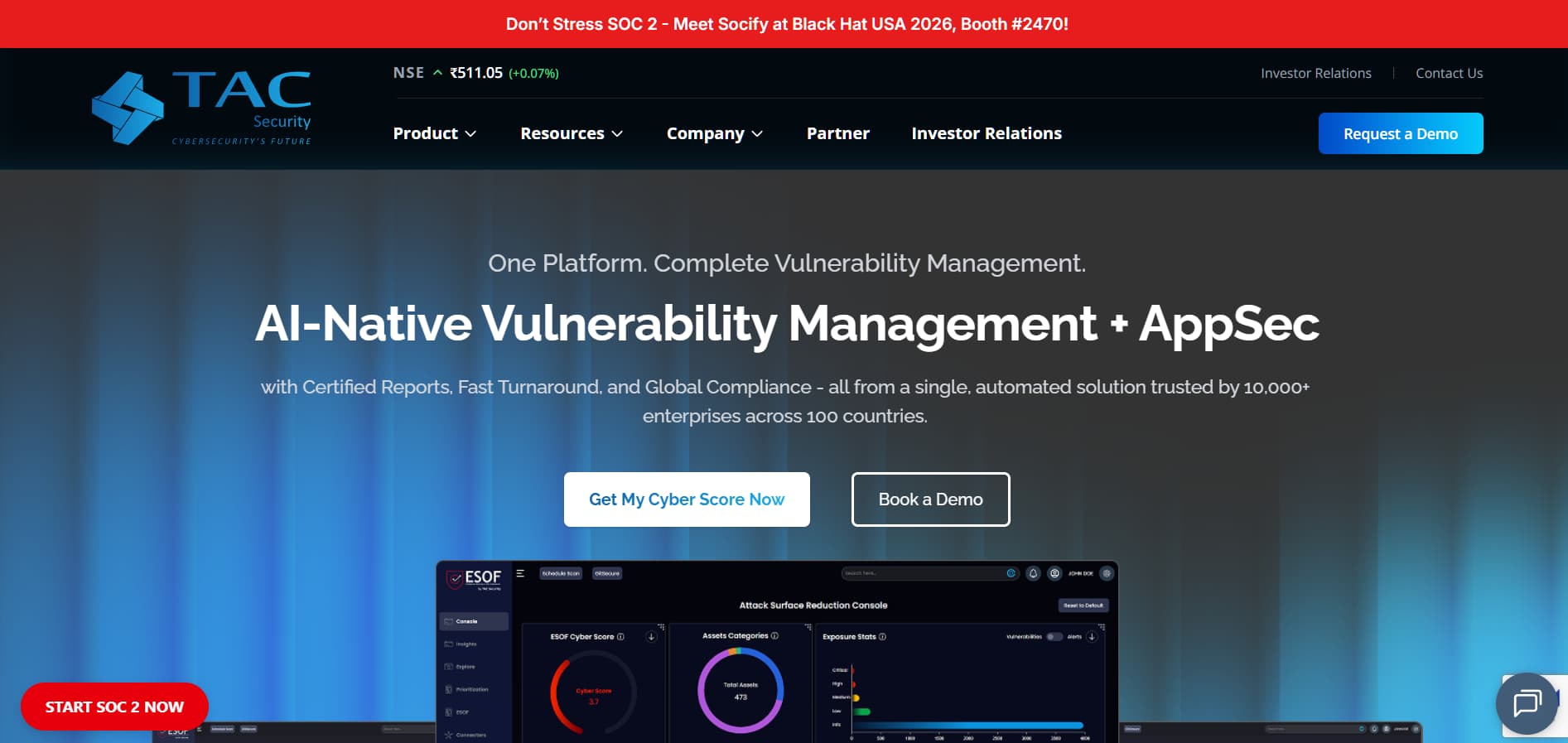The image size is (1568, 743).
Task: Click the info icon beside Exposure Stats
Action: tap(883, 637)
